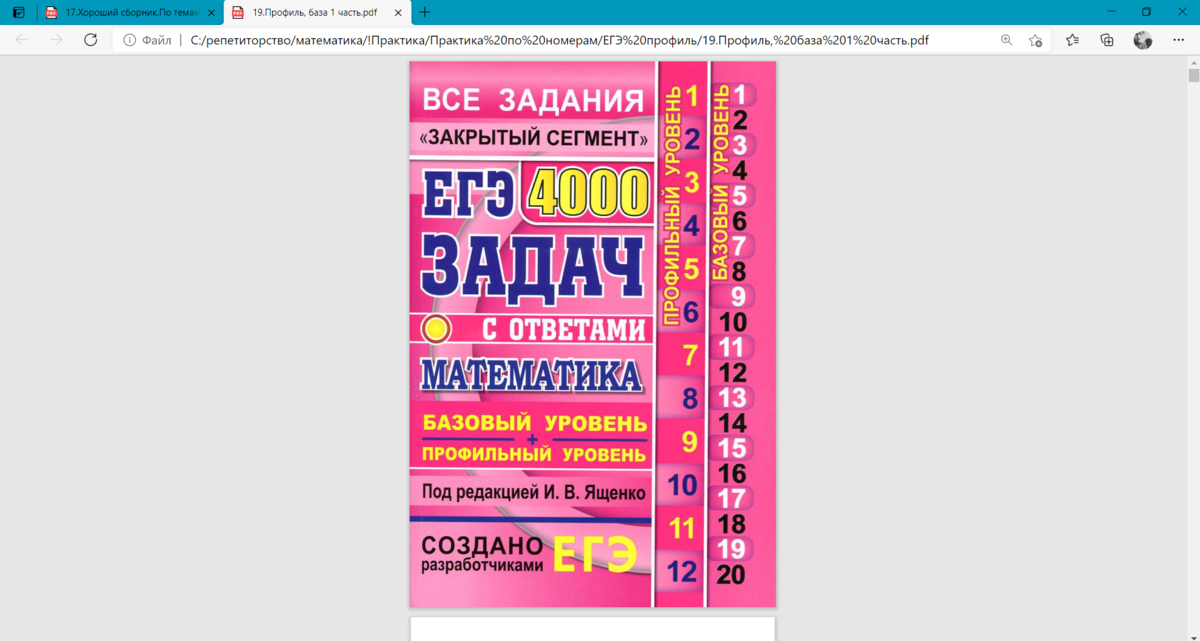The height and width of the screenshot is (641, 1200).
Task: Open a new tab with the plus button
Action: pyautogui.click(x=425, y=13)
